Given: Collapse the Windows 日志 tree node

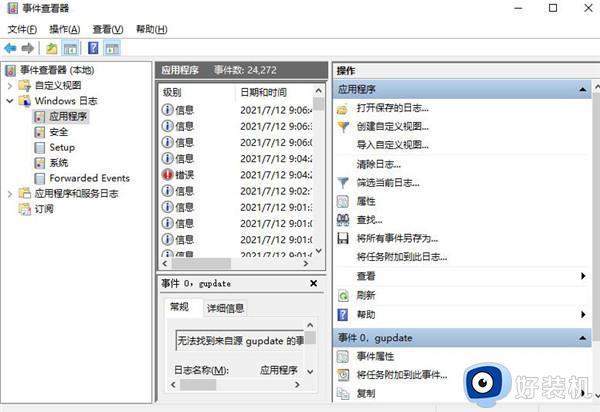Looking at the screenshot, I should pyautogui.click(x=10, y=101).
